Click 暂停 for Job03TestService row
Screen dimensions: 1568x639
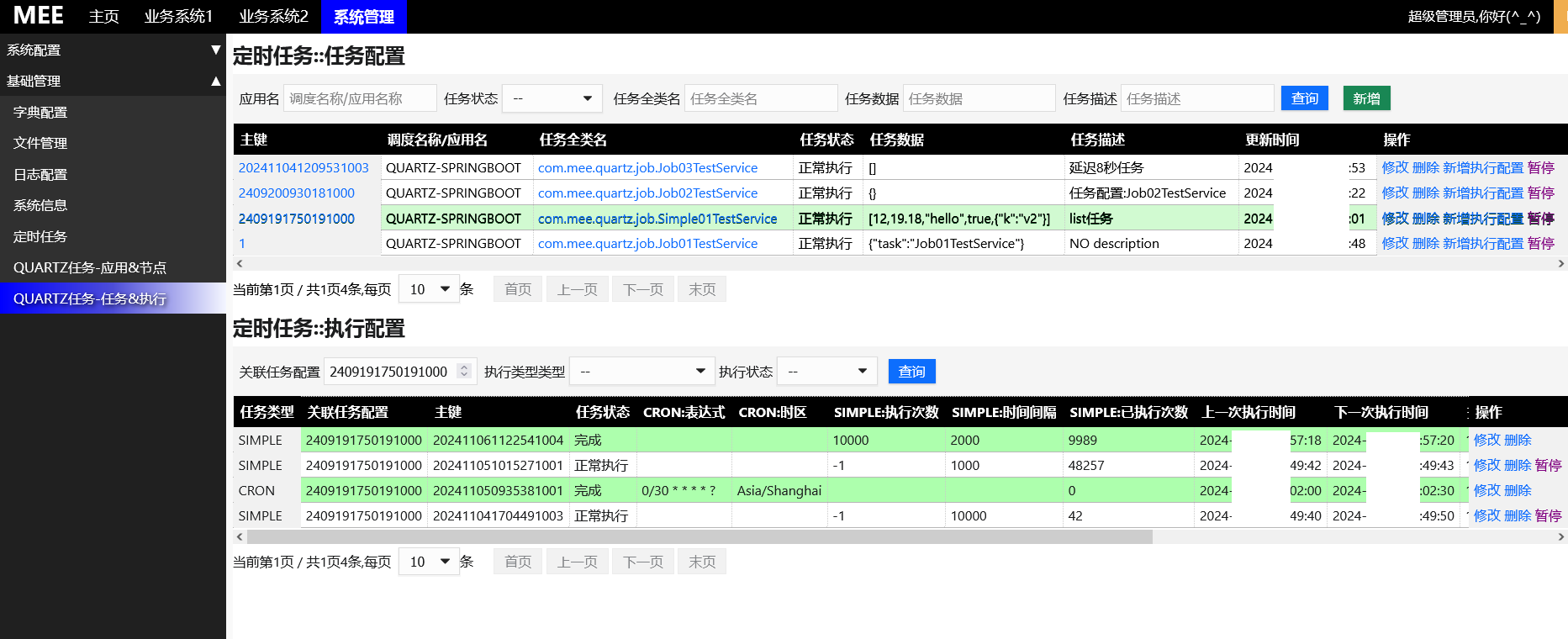[x=1541, y=167]
